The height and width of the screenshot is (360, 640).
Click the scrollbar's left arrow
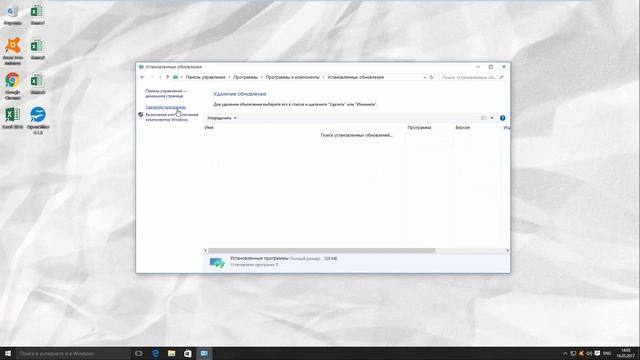coord(205,251)
